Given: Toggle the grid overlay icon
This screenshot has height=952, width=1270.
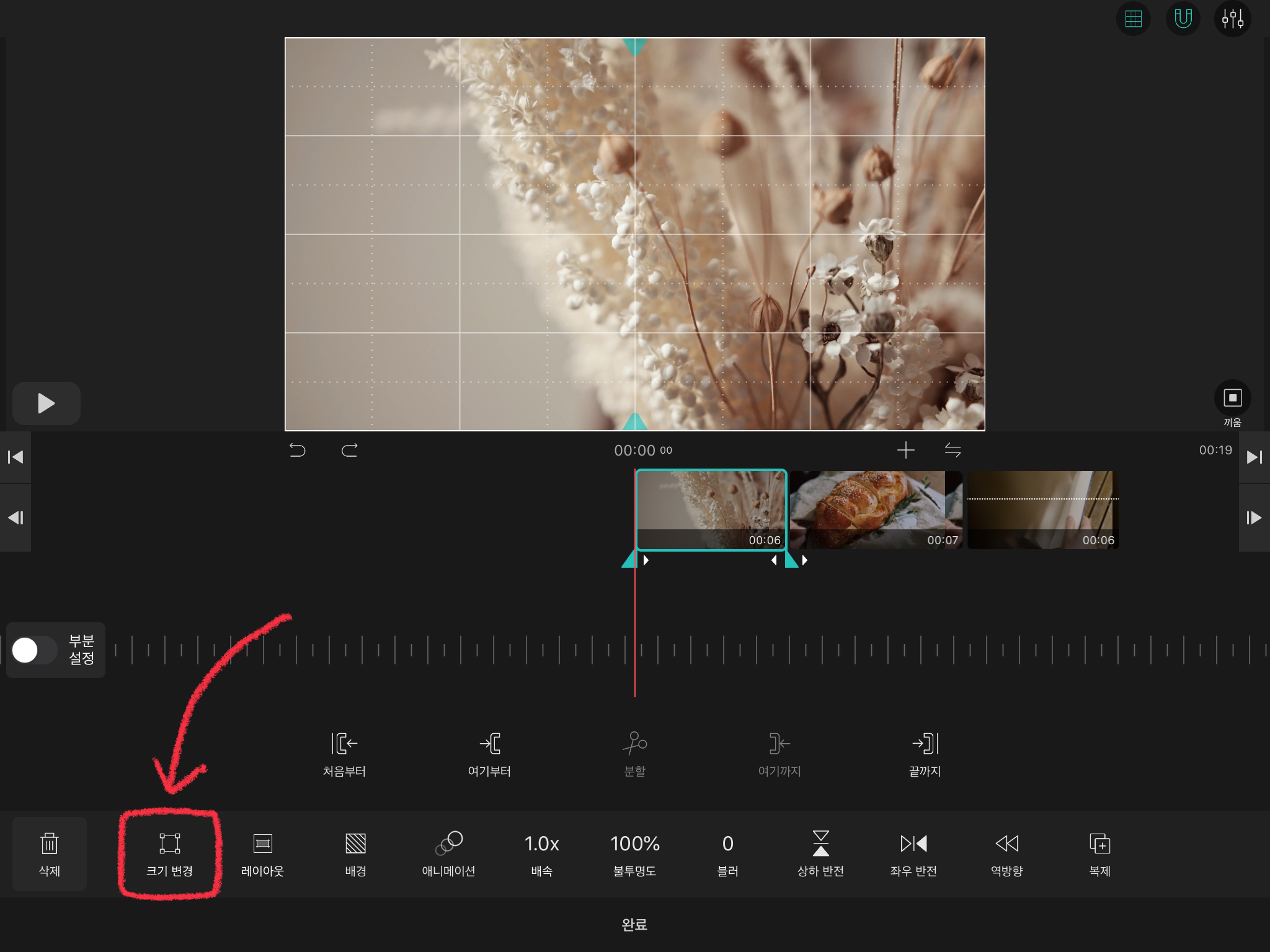Looking at the screenshot, I should tap(1133, 19).
